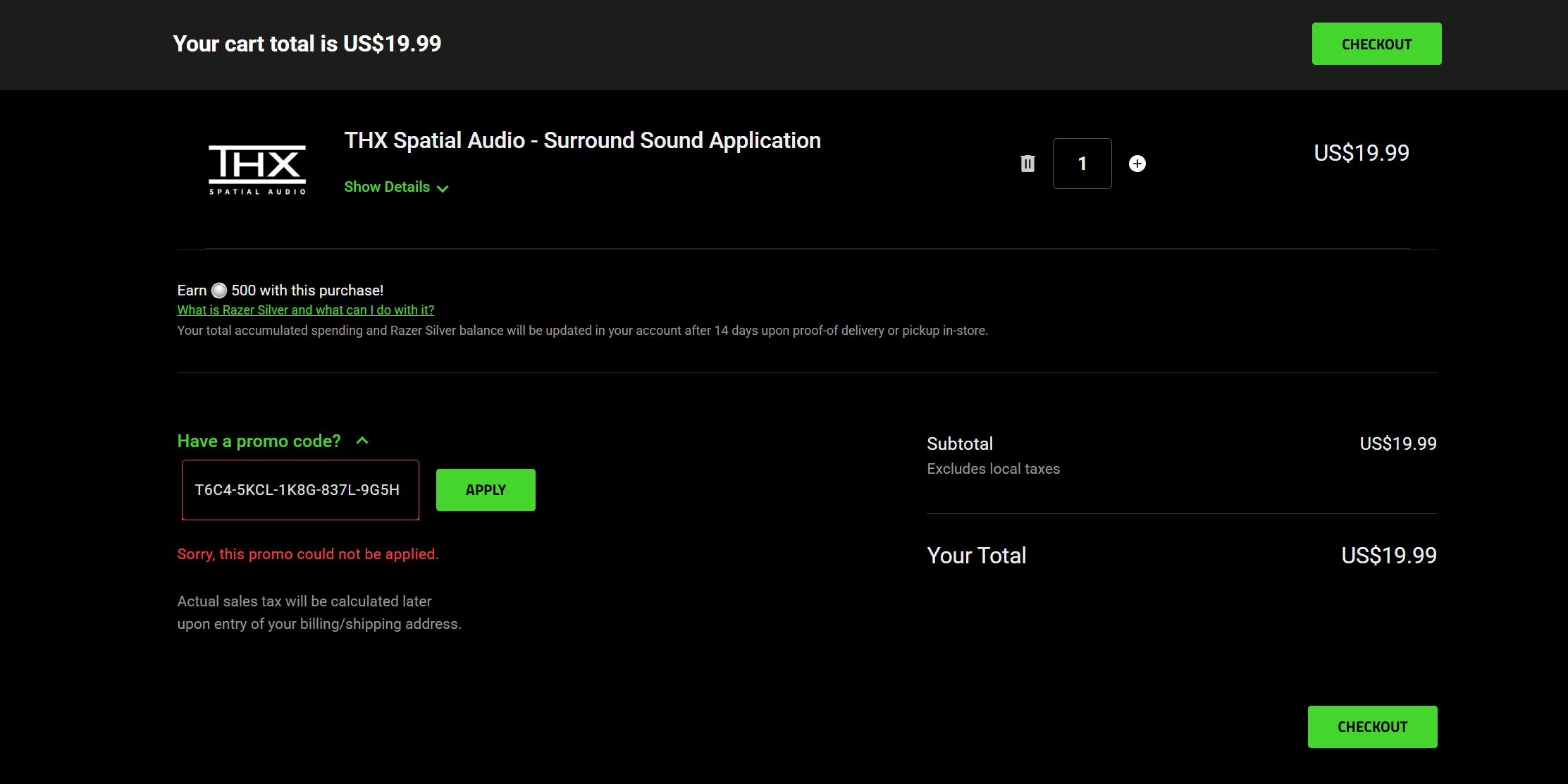Click inside the promo code text box
Screen dimensions: 1568x784
(x=300, y=490)
